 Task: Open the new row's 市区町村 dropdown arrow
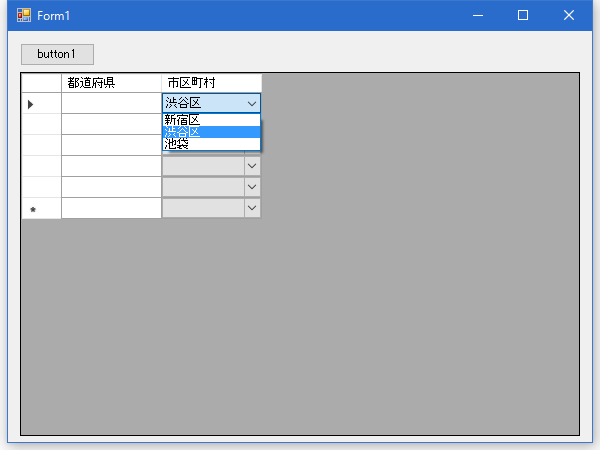[x=252, y=208]
